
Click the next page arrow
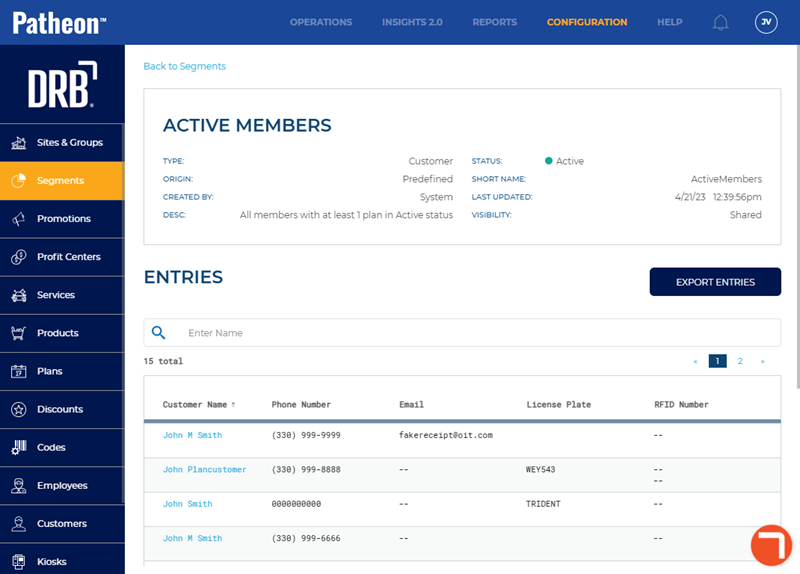[762, 361]
